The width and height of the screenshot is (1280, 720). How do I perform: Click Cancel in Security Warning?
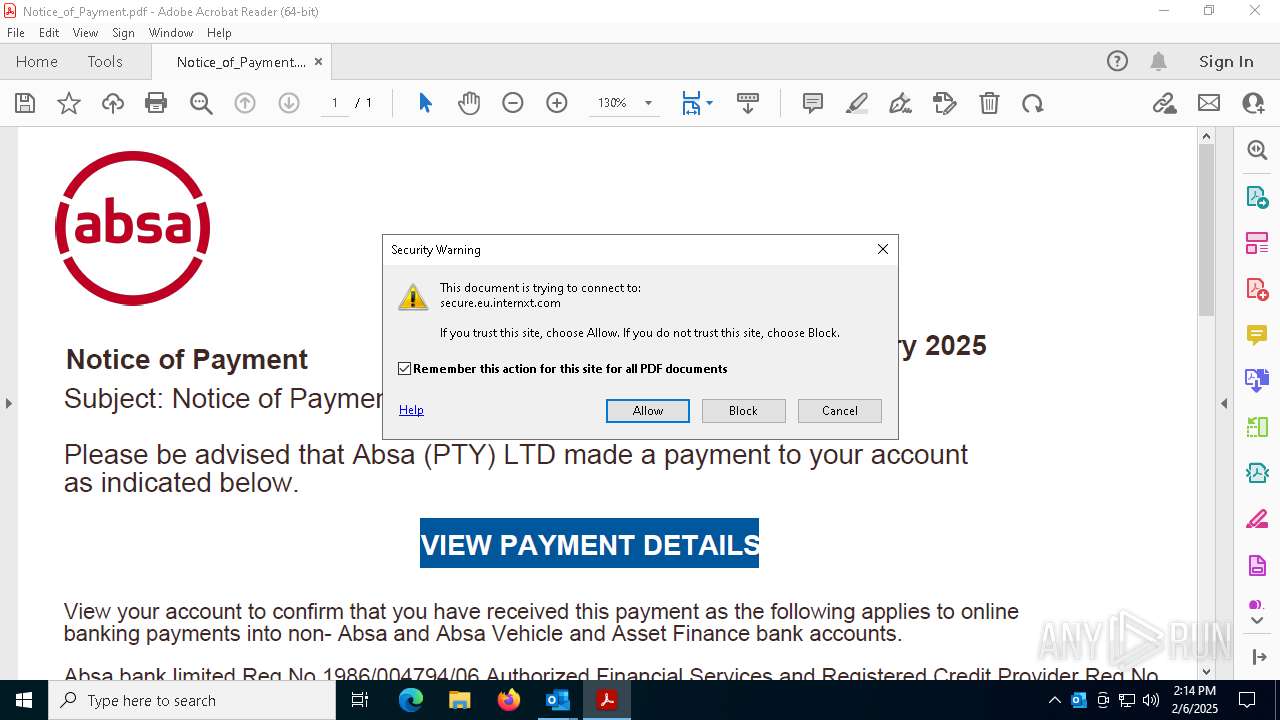coord(840,411)
